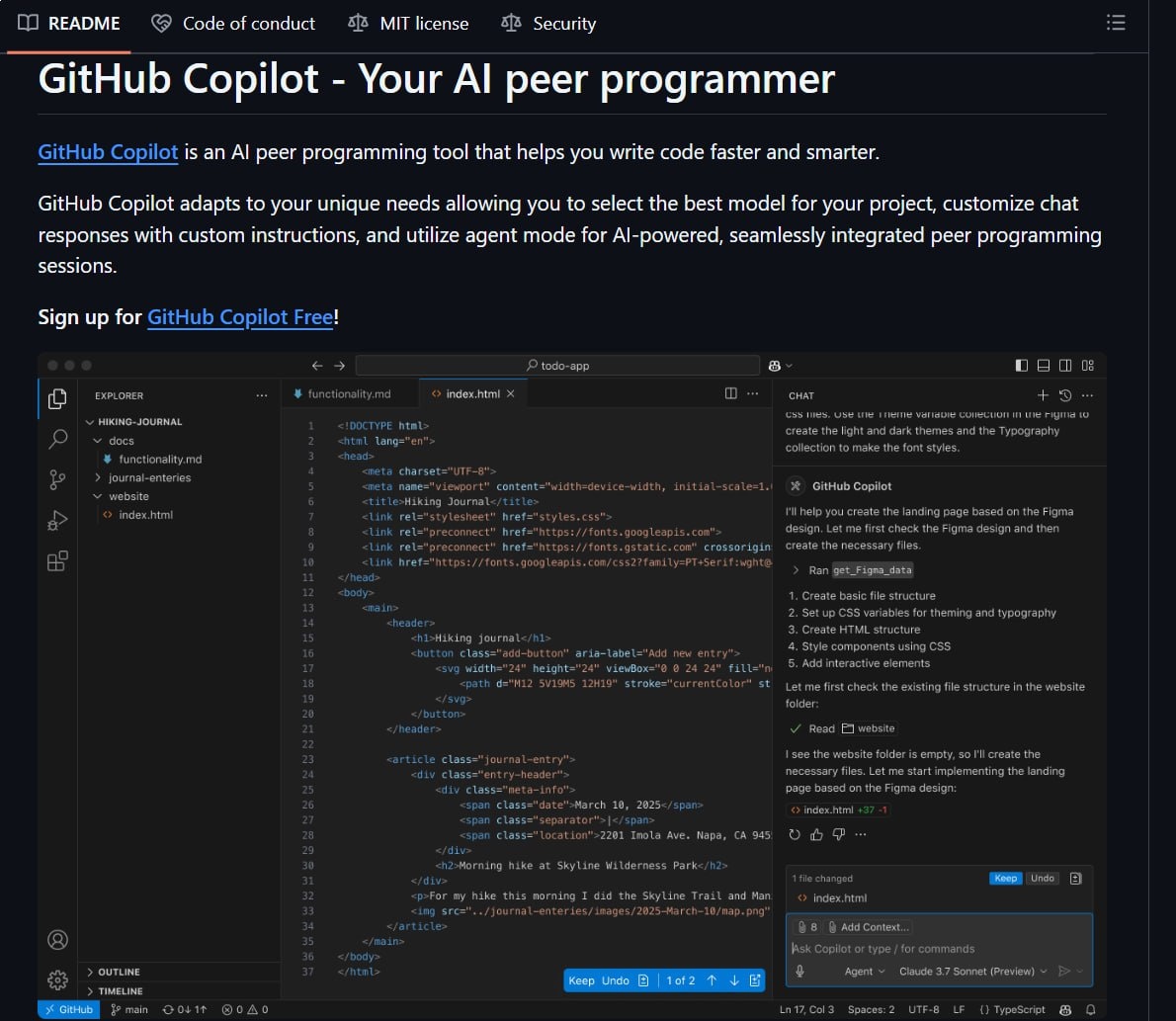Open chat history icon
This screenshot has width=1176, height=1021.
tap(1065, 395)
